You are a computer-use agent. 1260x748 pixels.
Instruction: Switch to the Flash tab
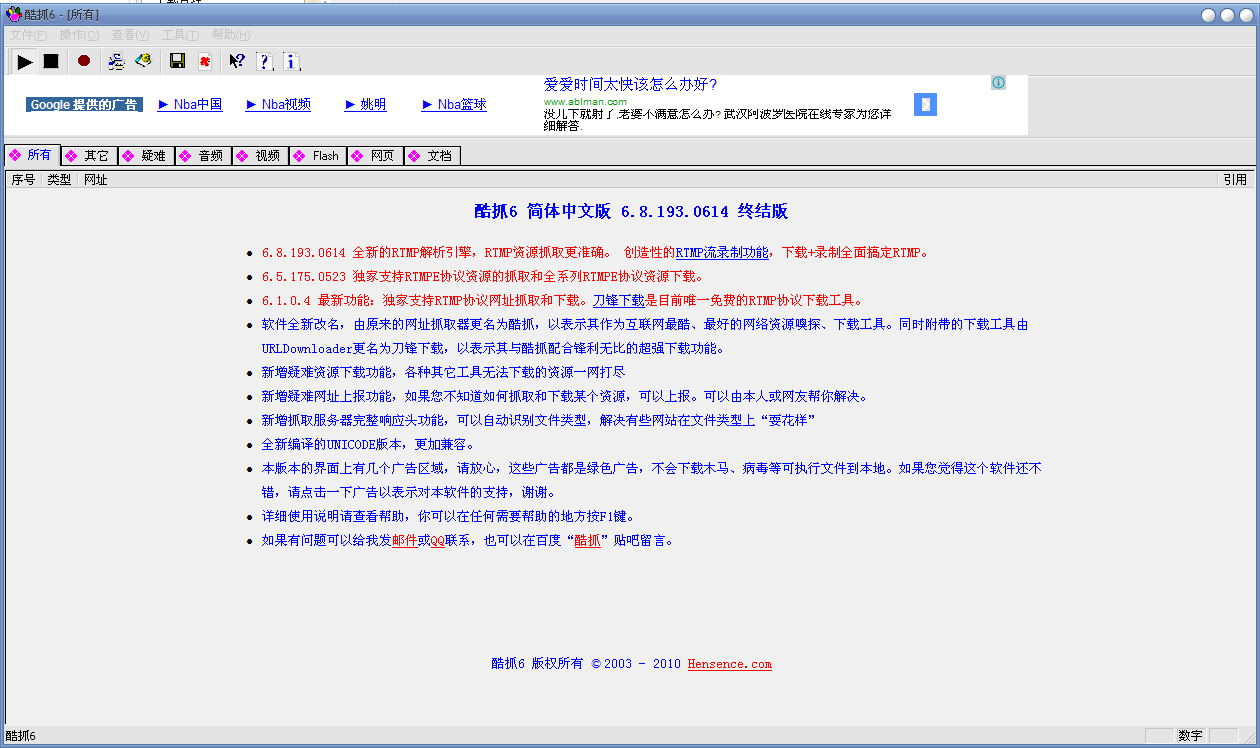coord(318,156)
